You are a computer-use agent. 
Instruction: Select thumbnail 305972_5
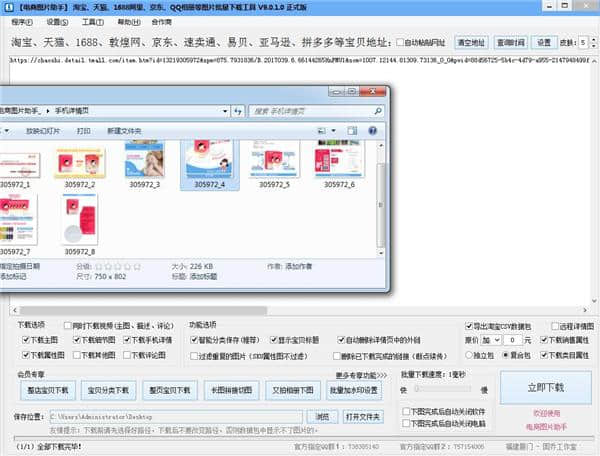tap(274, 164)
